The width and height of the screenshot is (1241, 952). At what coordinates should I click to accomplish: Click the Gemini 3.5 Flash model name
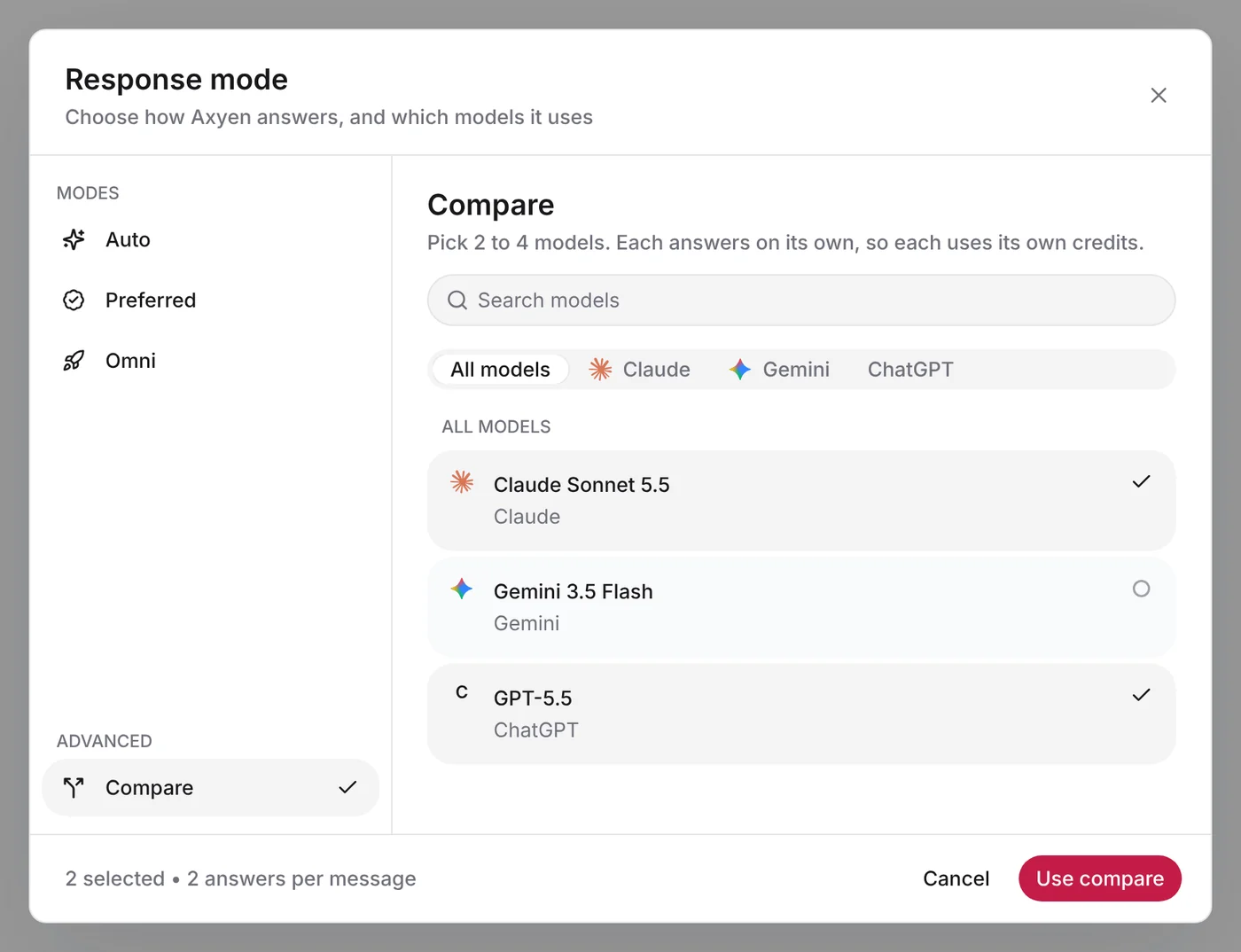coord(574,591)
